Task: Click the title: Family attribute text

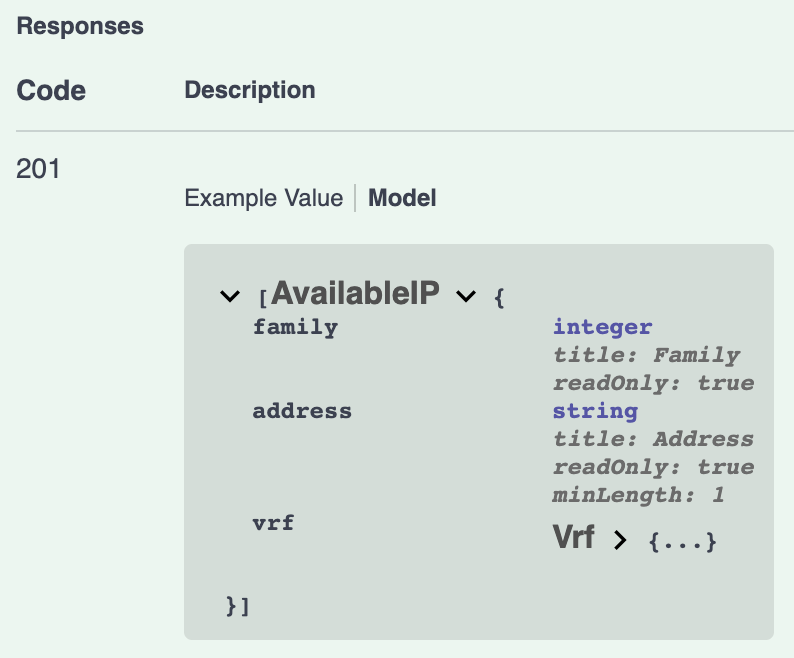Action: (x=646, y=355)
